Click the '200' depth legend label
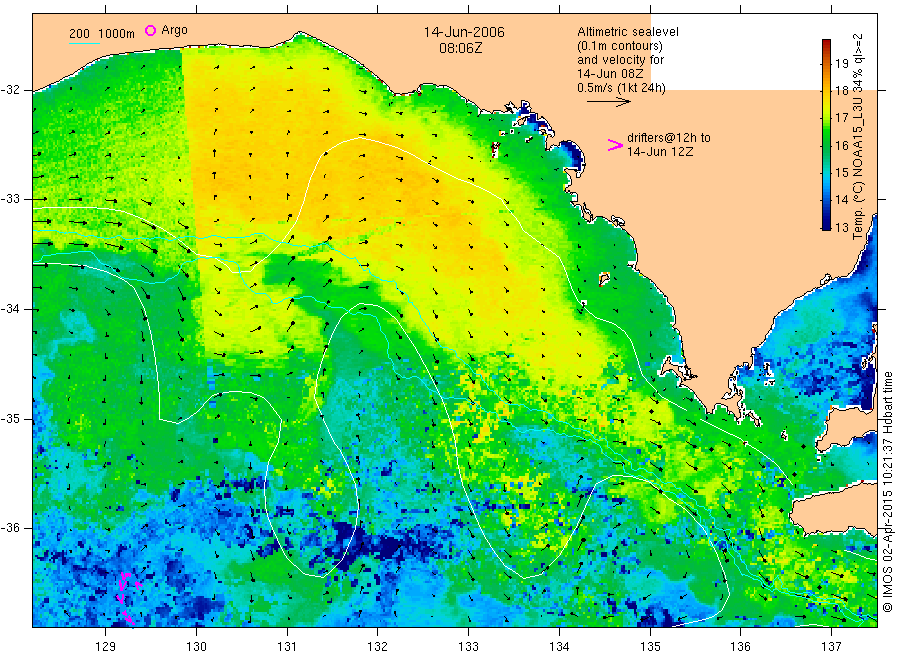The height and width of the screenshot is (660, 900). [x=79, y=34]
